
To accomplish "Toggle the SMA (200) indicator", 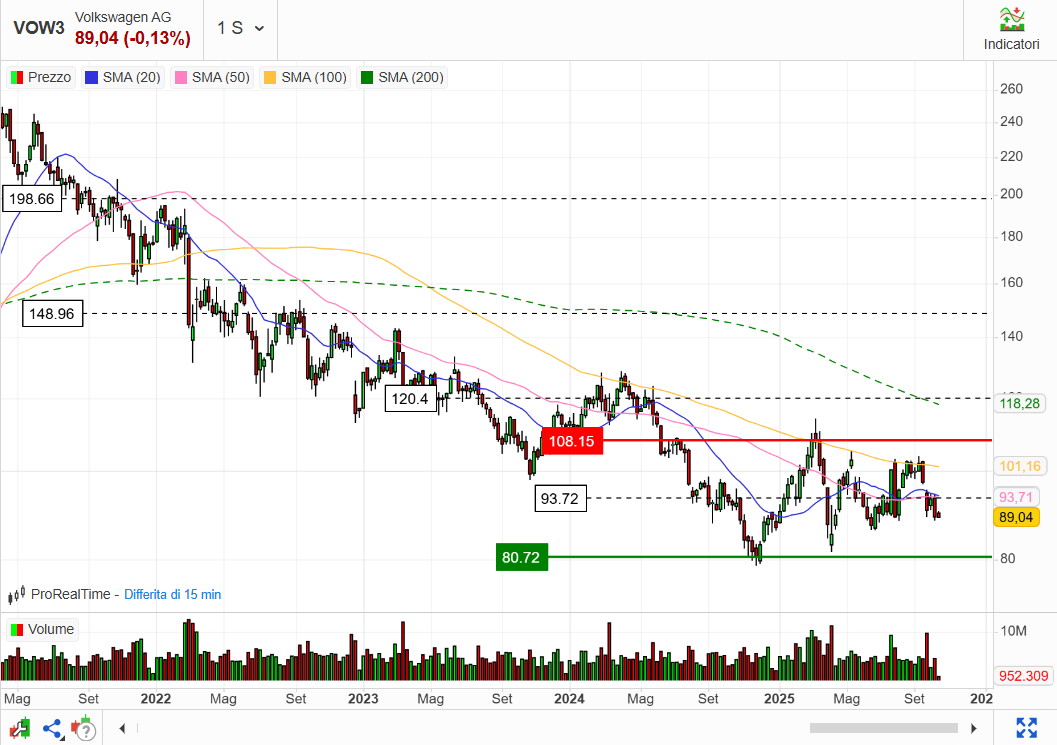I will click(402, 77).
